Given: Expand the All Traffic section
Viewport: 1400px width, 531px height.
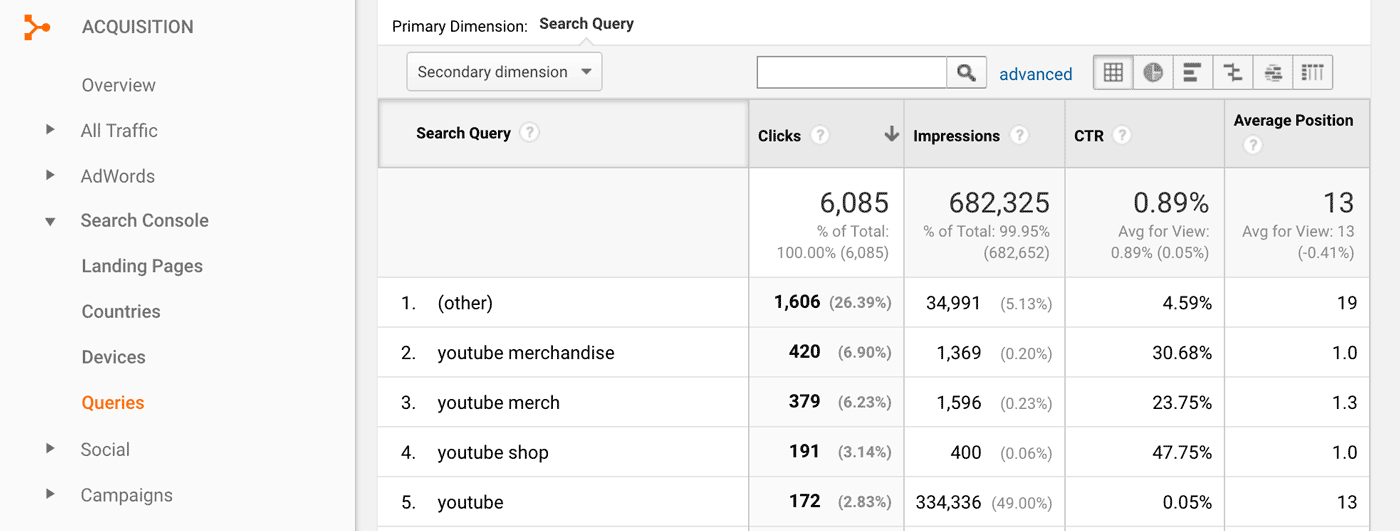Looking at the screenshot, I should coord(50,130).
